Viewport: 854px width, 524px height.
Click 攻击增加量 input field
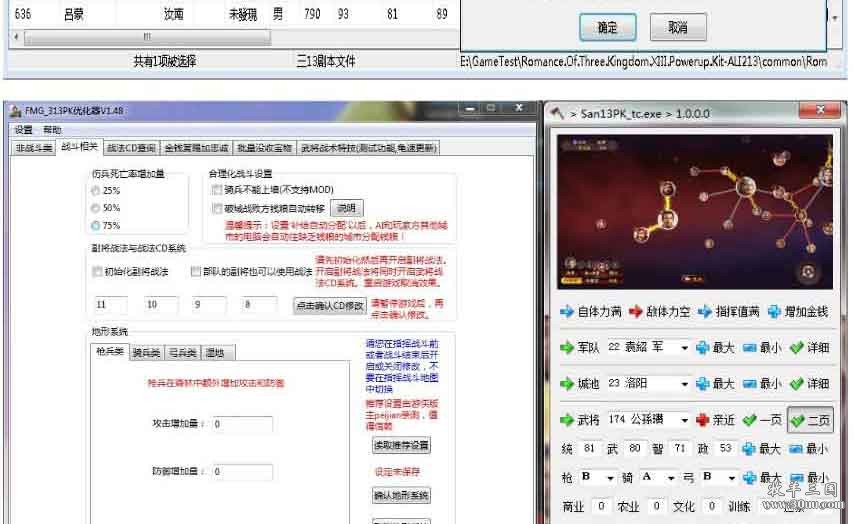pos(242,424)
